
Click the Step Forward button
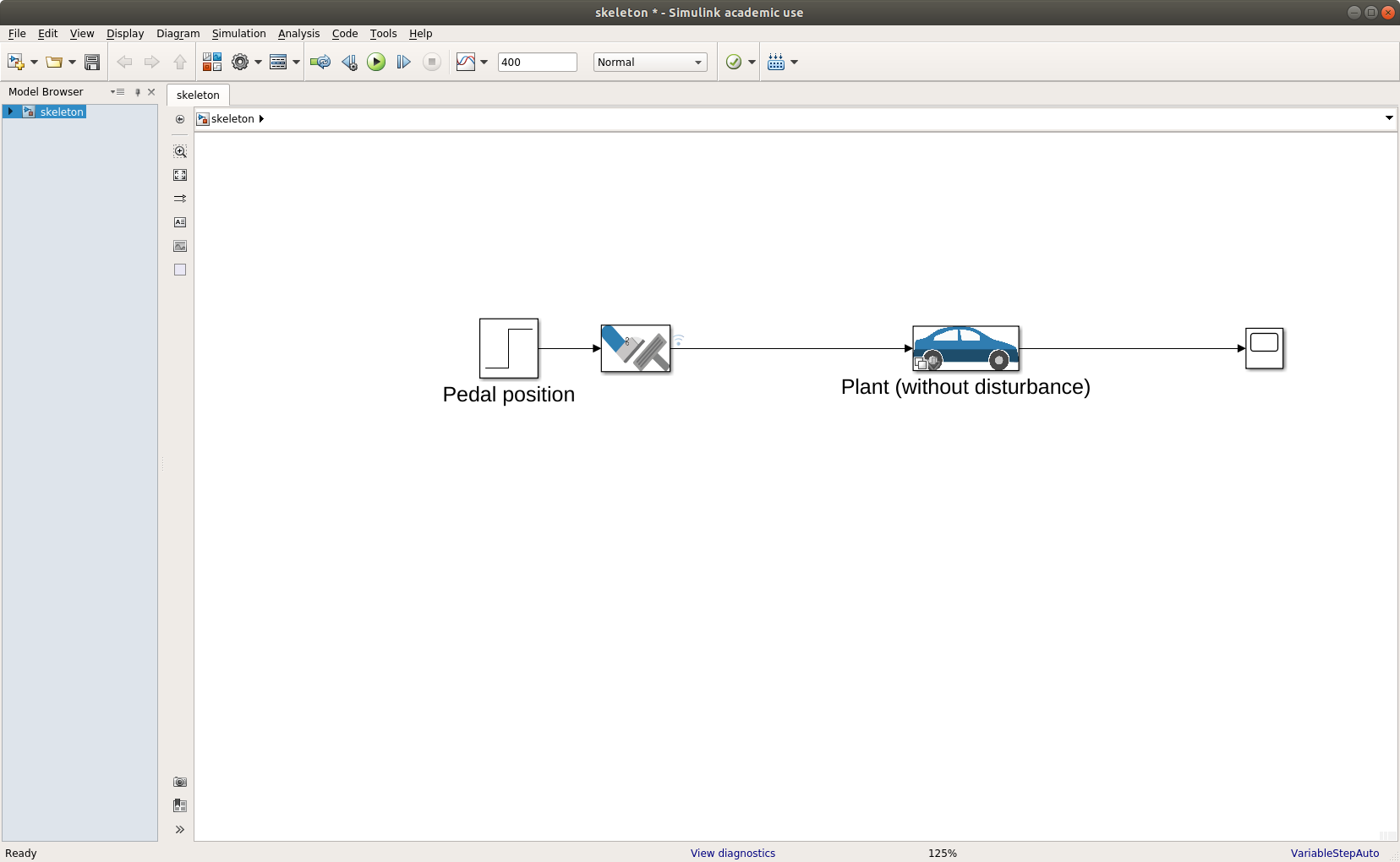pyautogui.click(x=403, y=62)
